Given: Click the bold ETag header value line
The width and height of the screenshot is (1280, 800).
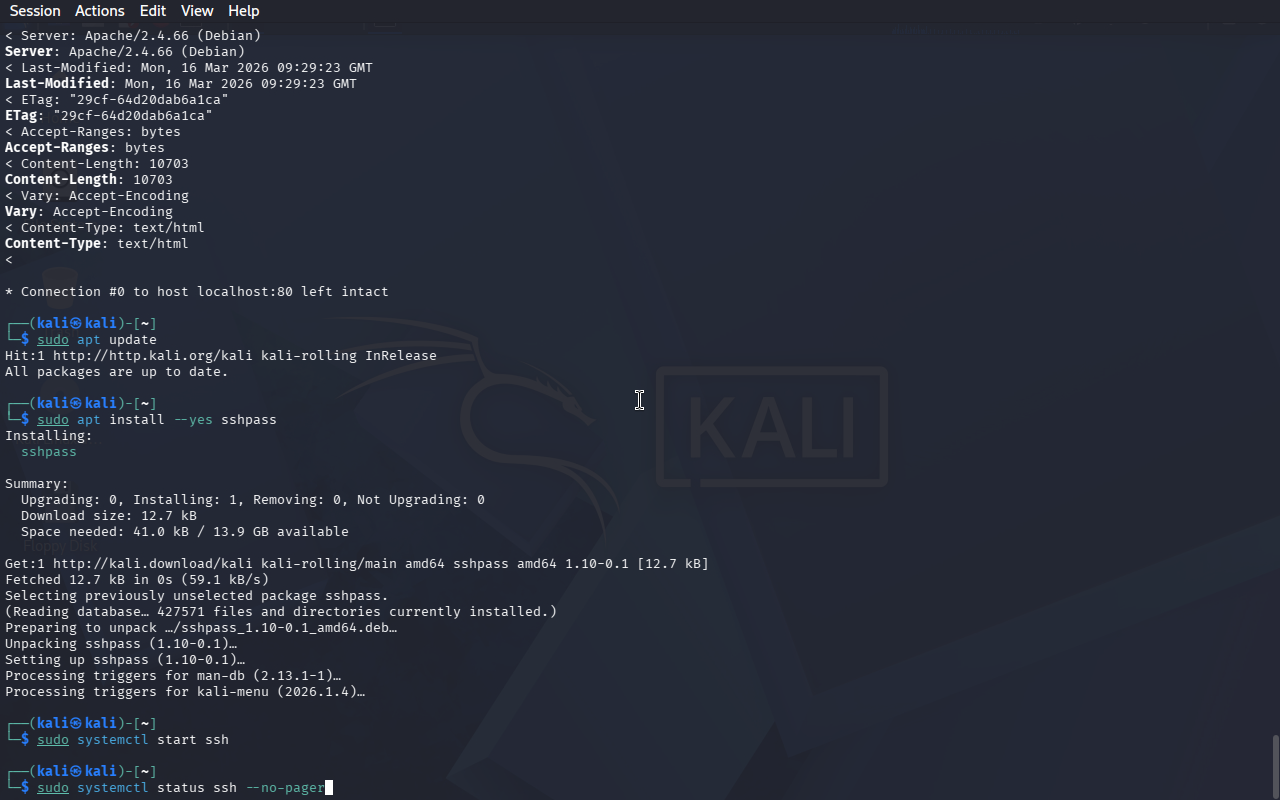Looking at the screenshot, I should [109, 116].
